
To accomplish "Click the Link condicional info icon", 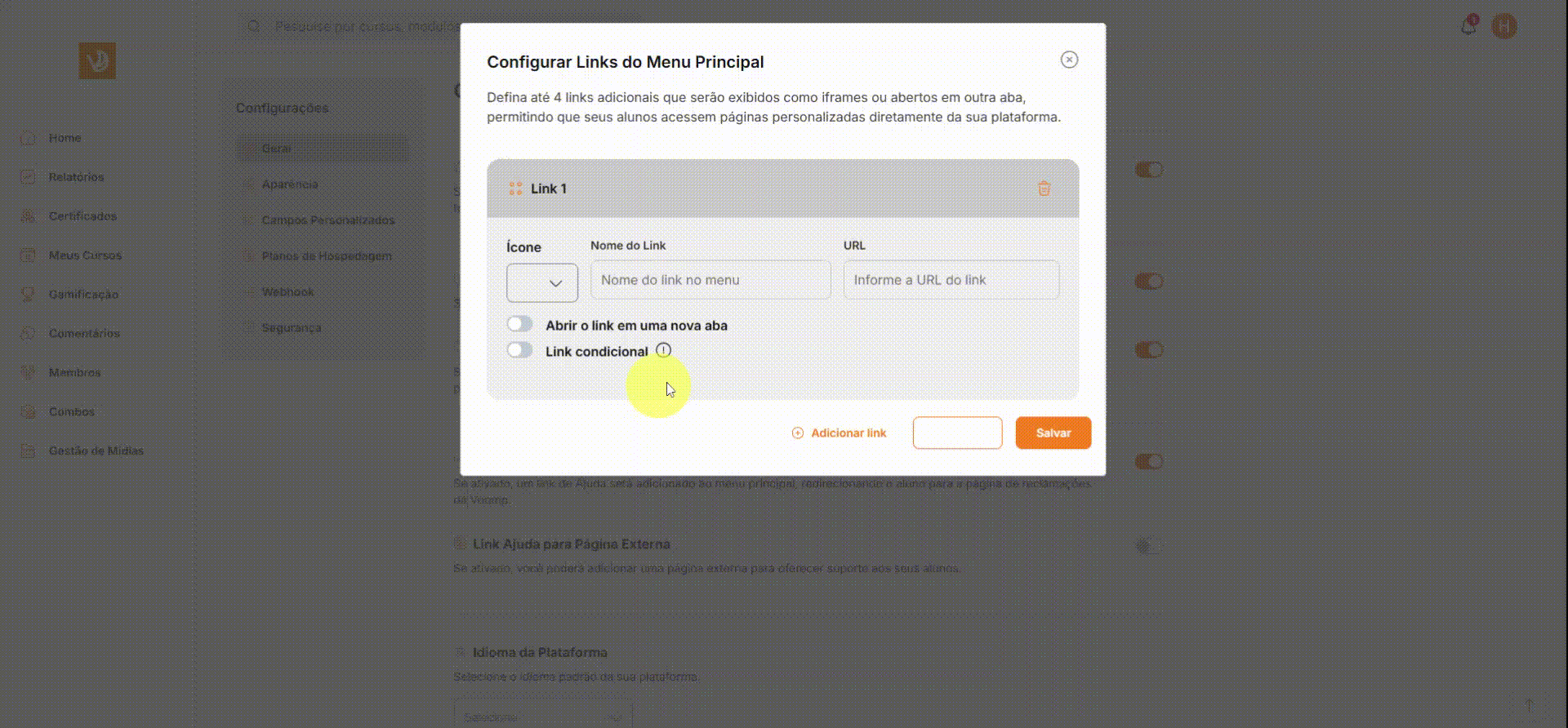I will [663, 350].
